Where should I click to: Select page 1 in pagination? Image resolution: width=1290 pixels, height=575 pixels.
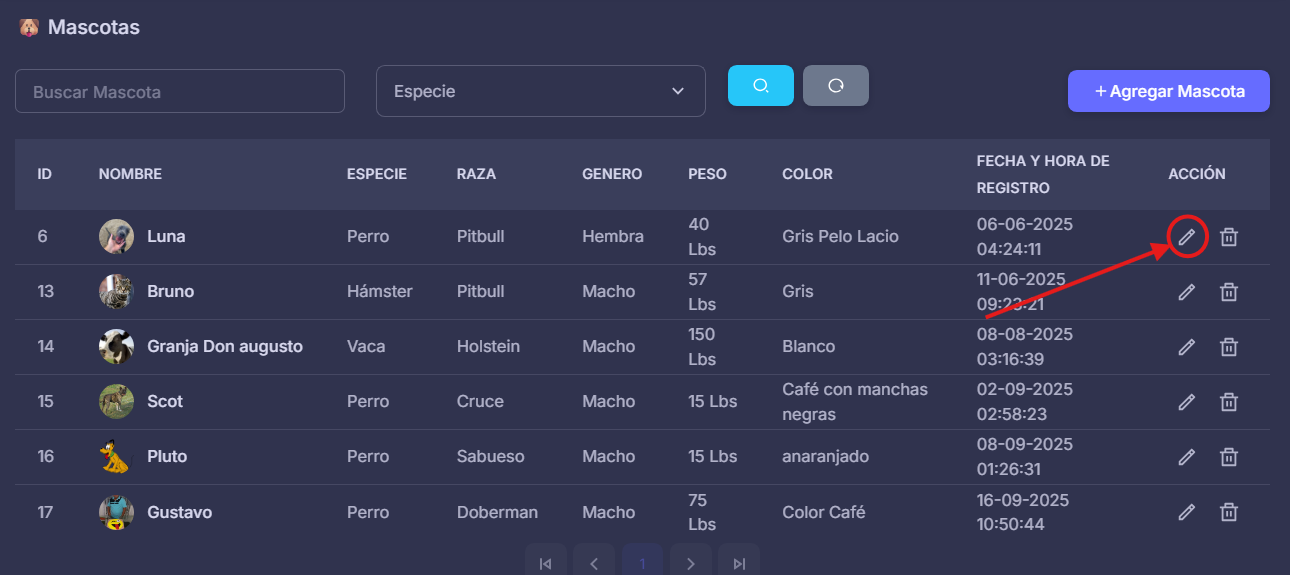click(642, 563)
